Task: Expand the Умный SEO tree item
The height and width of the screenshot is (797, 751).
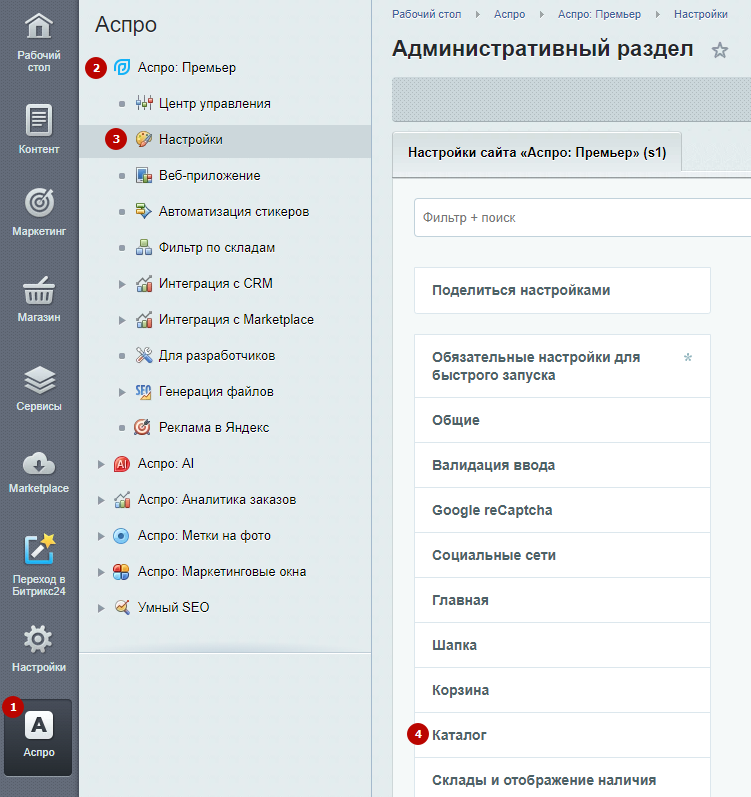Action: click(x=101, y=608)
